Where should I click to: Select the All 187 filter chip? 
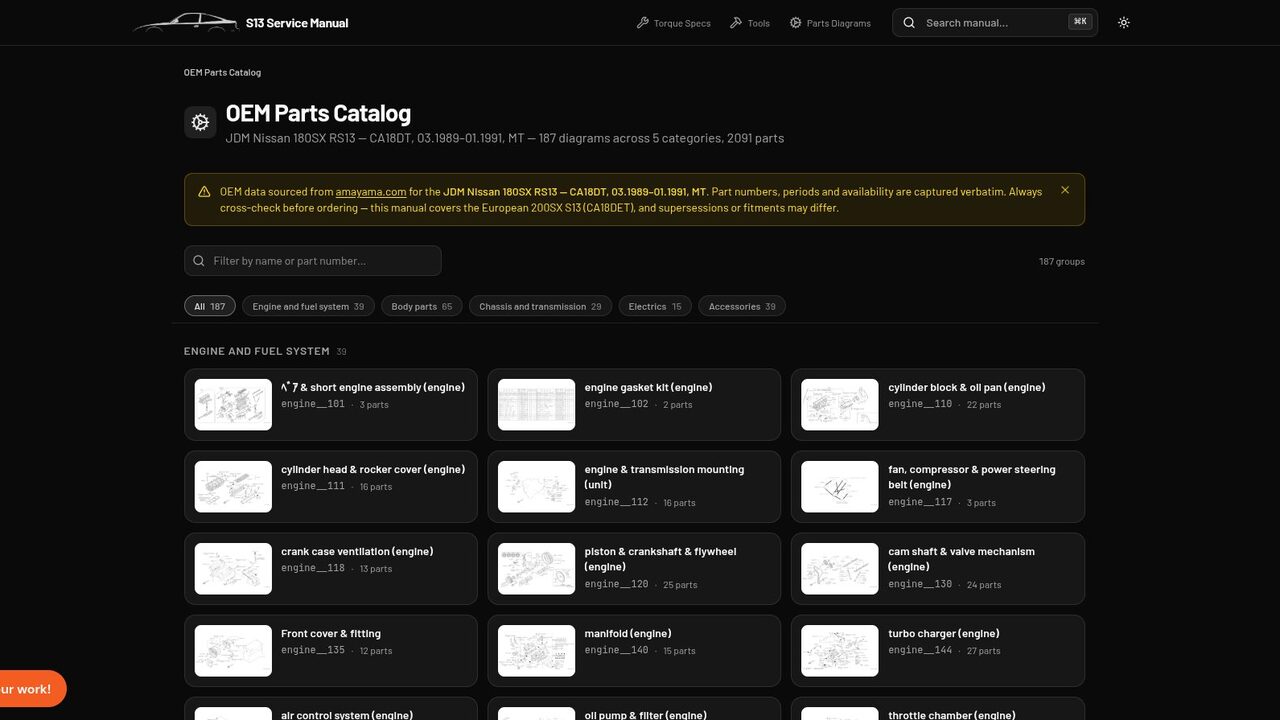210,306
